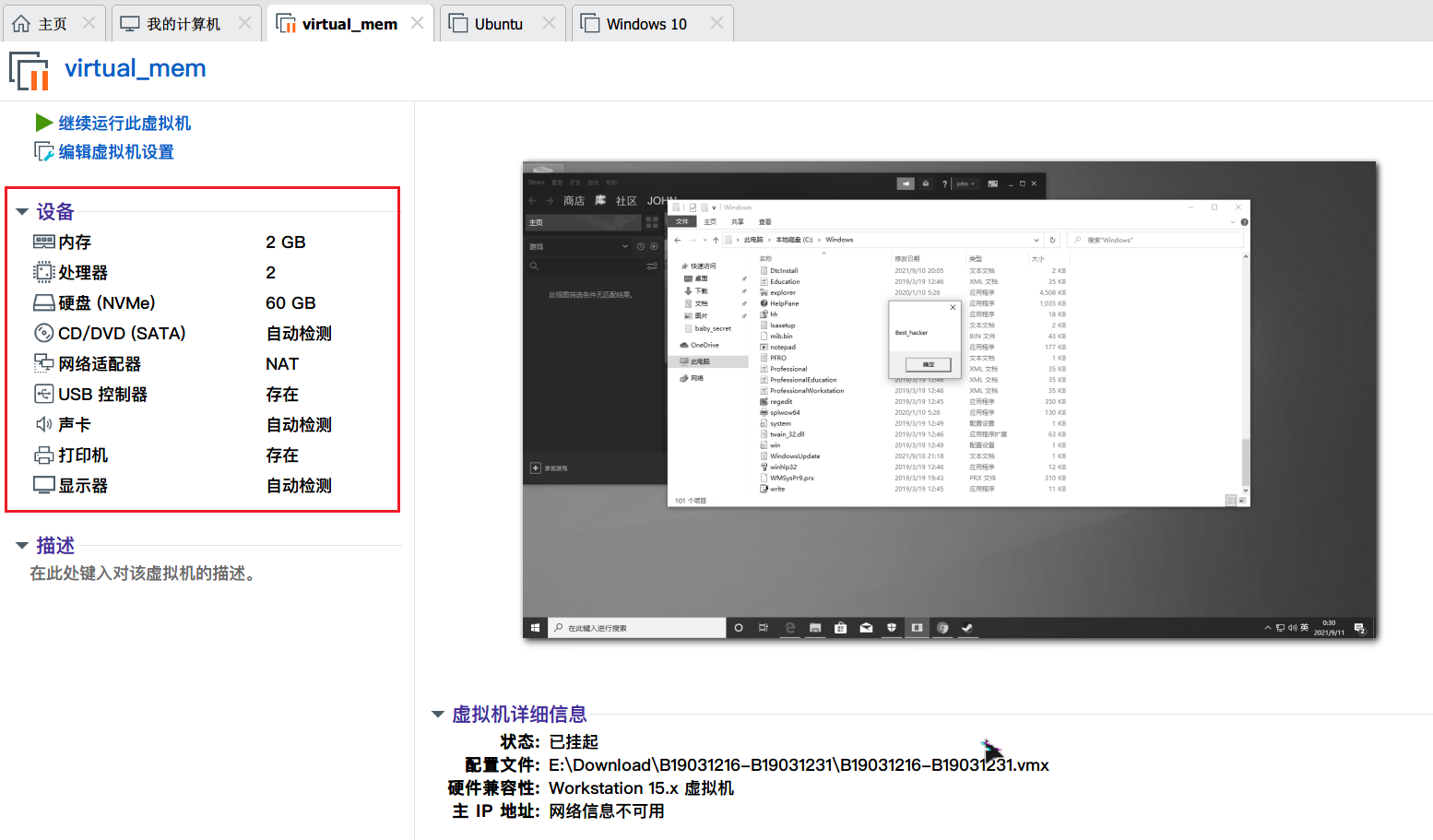The image size is (1433, 840).
Task: Click the green play icon to resume the VM
Action: [x=43, y=123]
